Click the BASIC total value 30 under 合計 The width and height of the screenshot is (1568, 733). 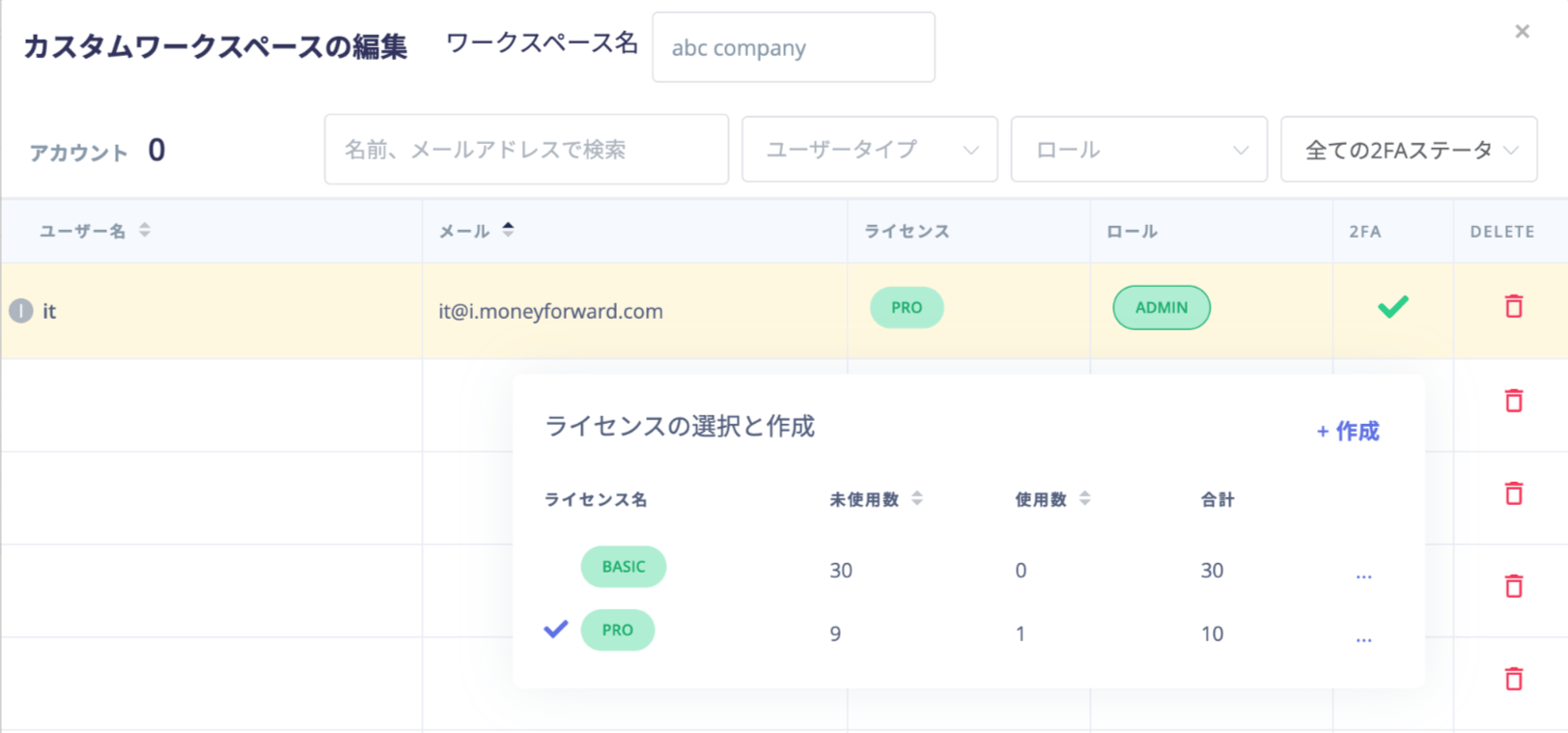1212,571
